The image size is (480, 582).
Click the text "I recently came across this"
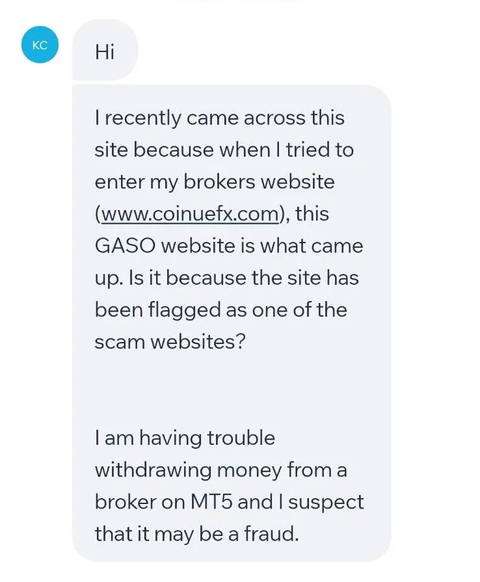[219, 118]
